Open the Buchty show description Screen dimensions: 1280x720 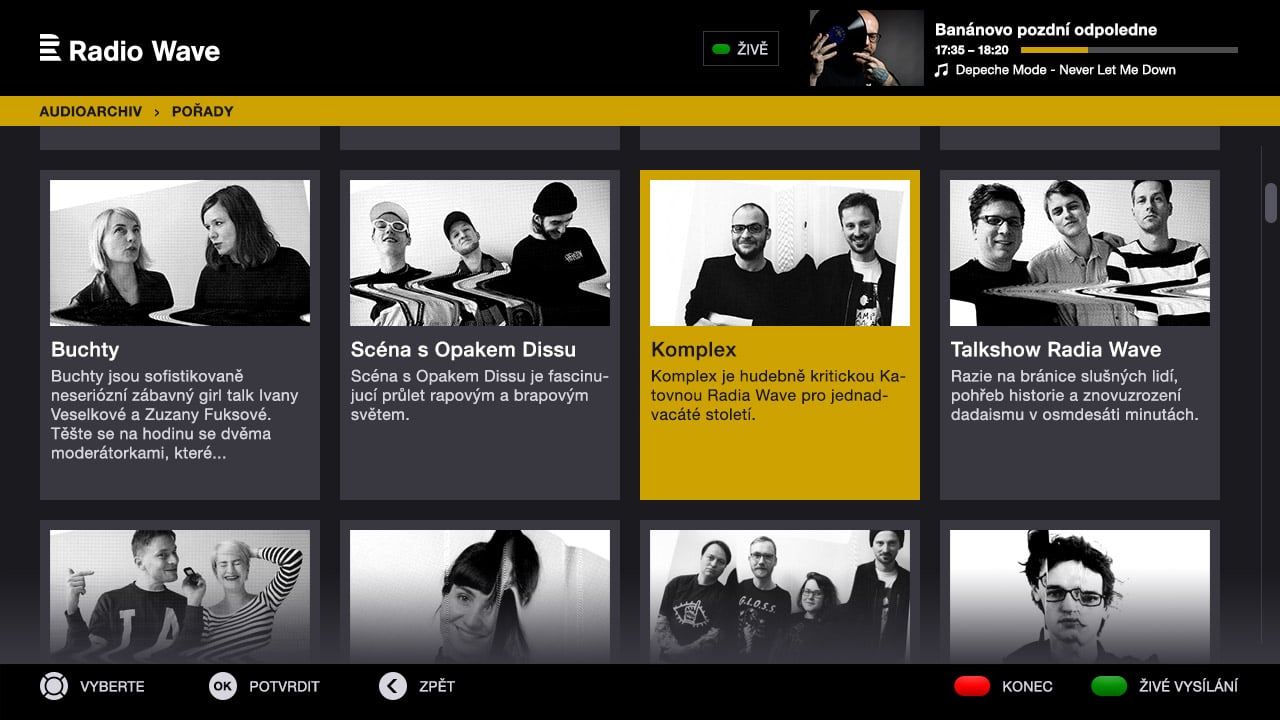point(180,335)
